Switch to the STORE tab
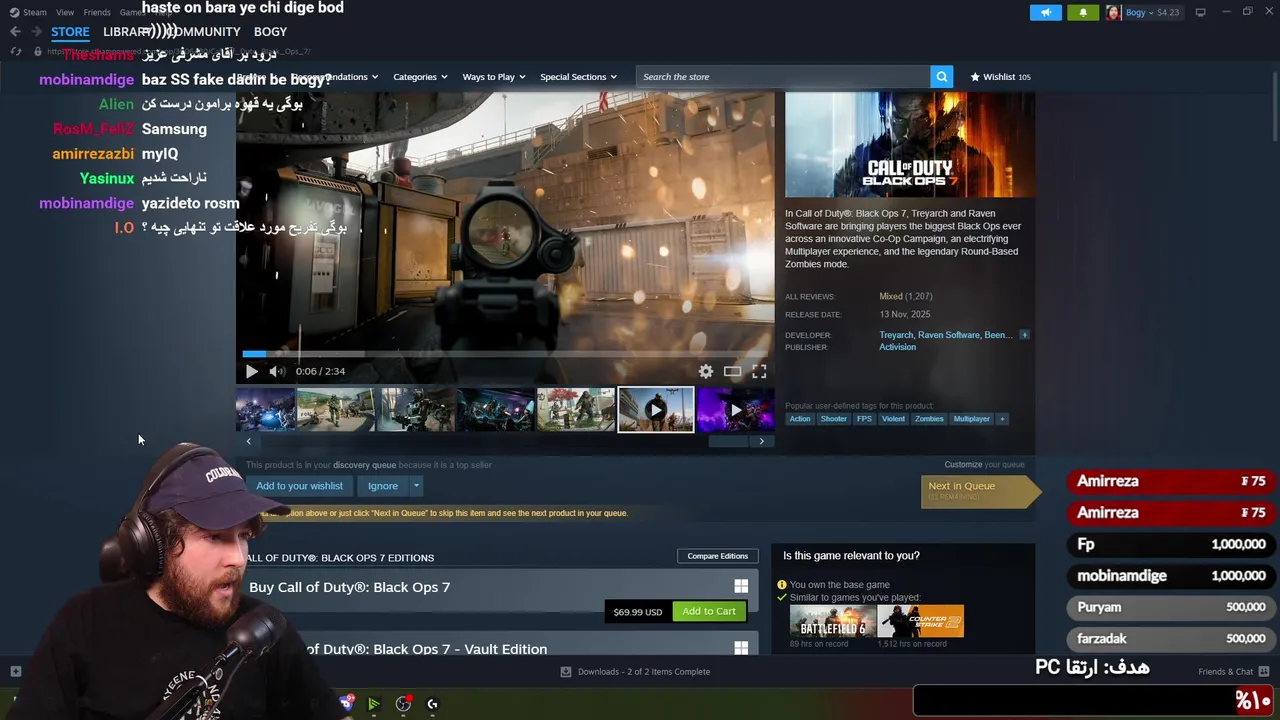Image resolution: width=1280 pixels, height=720 pixels. [70, 32]
